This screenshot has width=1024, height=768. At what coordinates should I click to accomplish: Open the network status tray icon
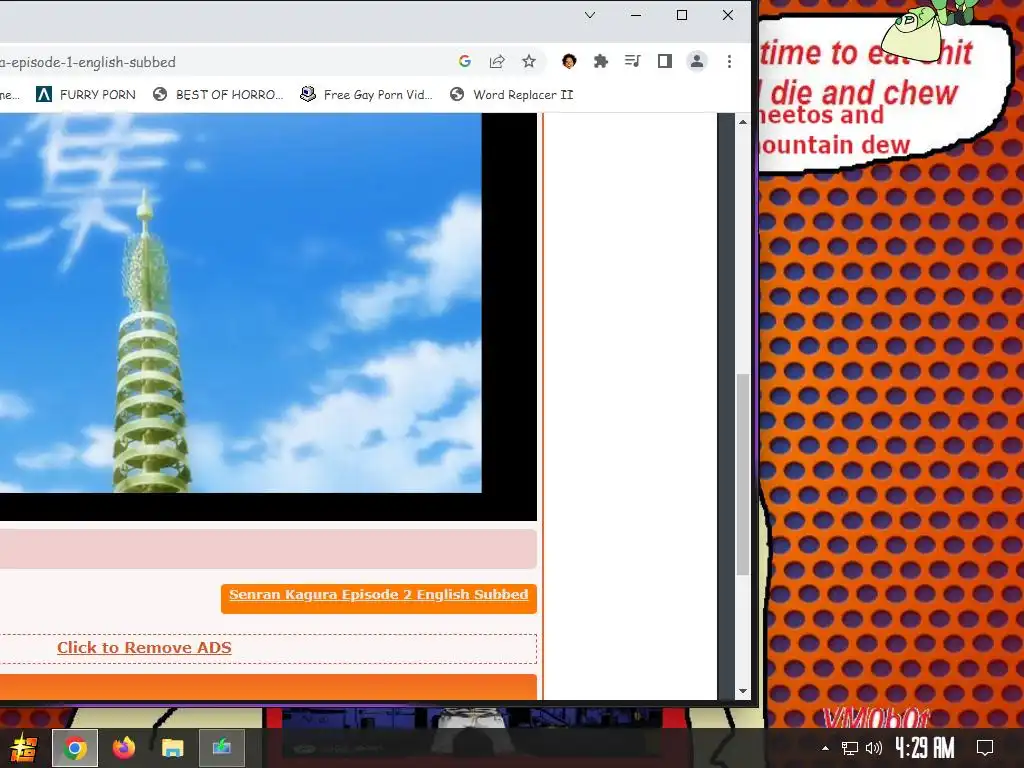point(850,748)
